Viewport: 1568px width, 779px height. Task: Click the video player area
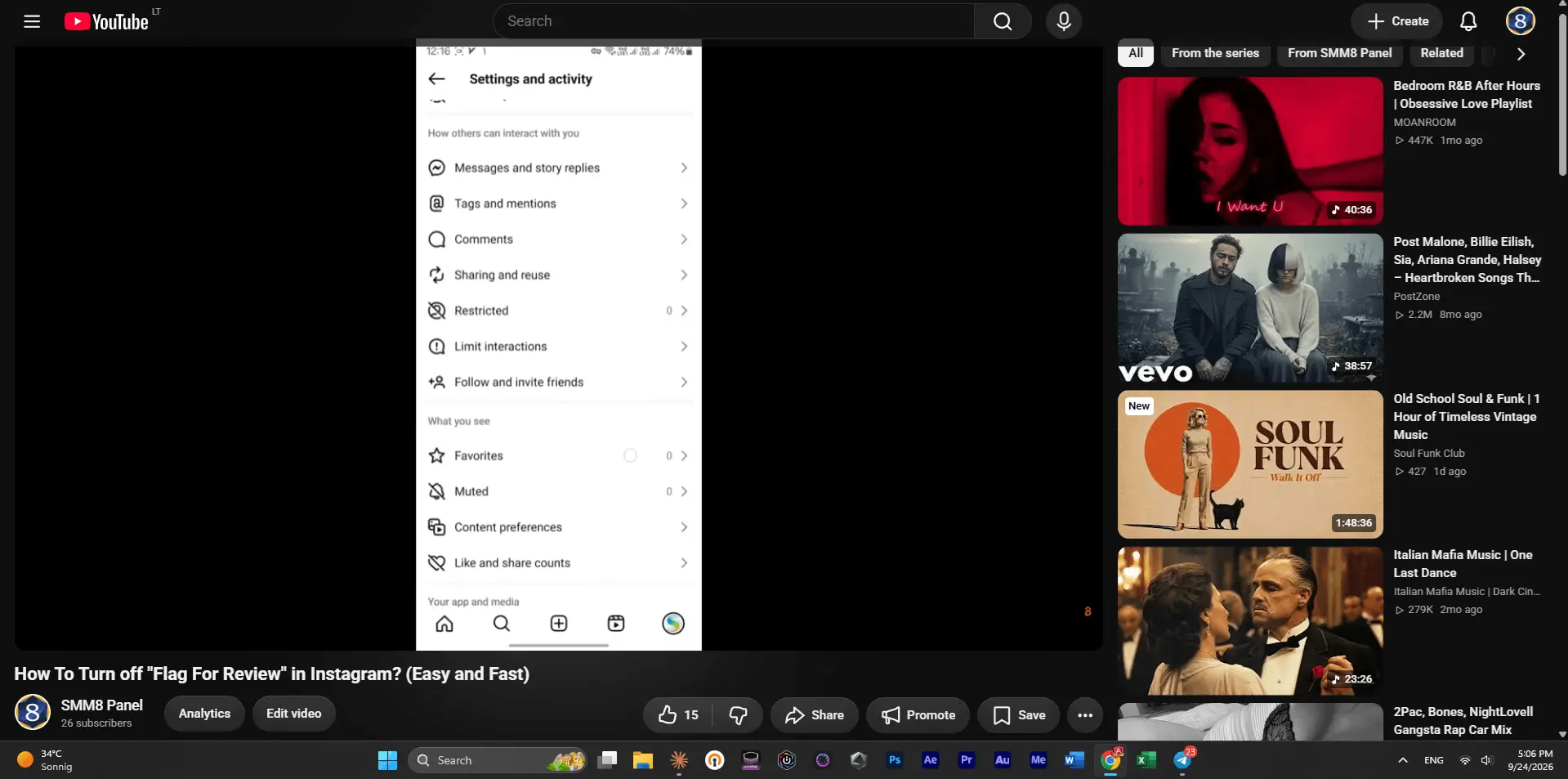(x=559, y=348)
